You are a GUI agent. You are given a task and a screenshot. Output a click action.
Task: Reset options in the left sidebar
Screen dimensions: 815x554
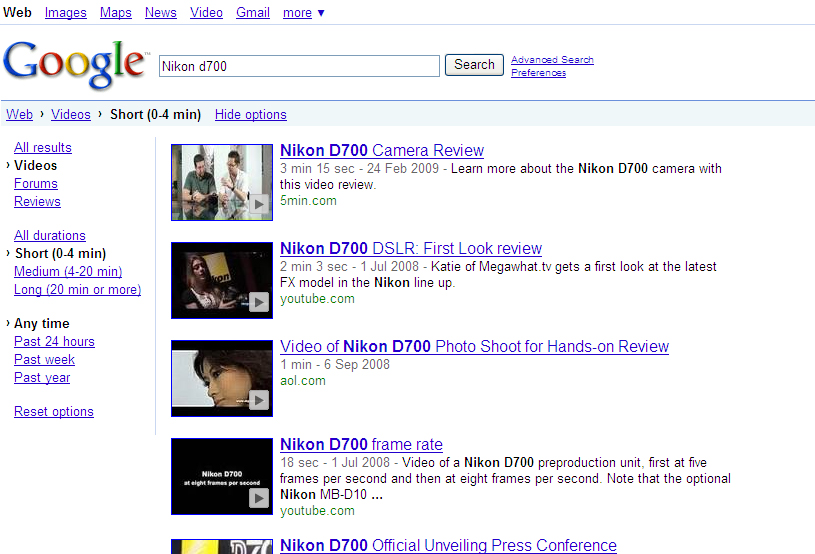pyautogui.click(x=54, y=411)
